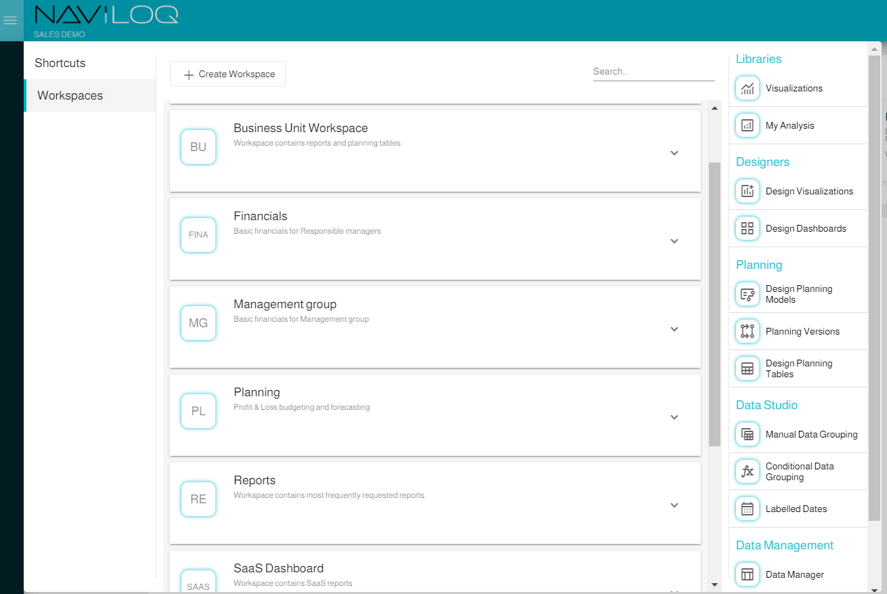The width and height of the screenshot is (887, 594).
Task: Click 'Profit & Loss budgeting and forecasting' description
Action: point(302,407)
